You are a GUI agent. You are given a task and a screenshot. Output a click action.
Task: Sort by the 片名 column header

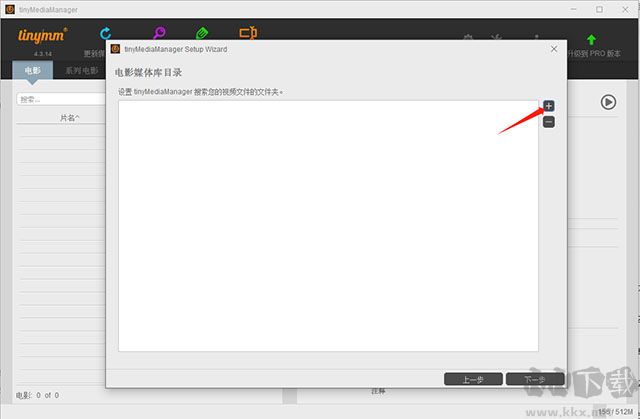pos(70,118)
